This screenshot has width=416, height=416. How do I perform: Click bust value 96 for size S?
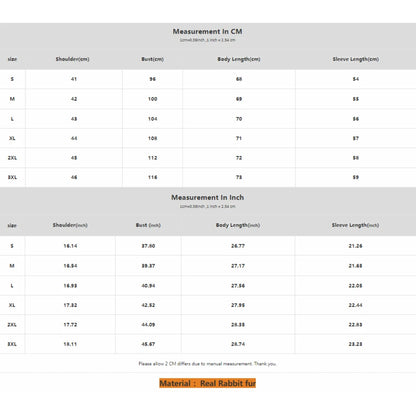152,79
